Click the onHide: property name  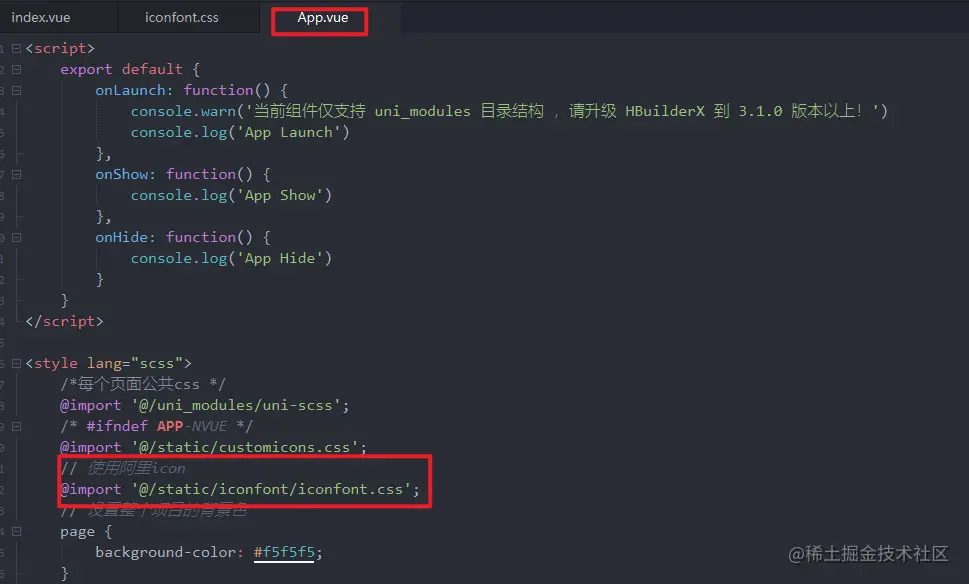[x=125, y=237]
